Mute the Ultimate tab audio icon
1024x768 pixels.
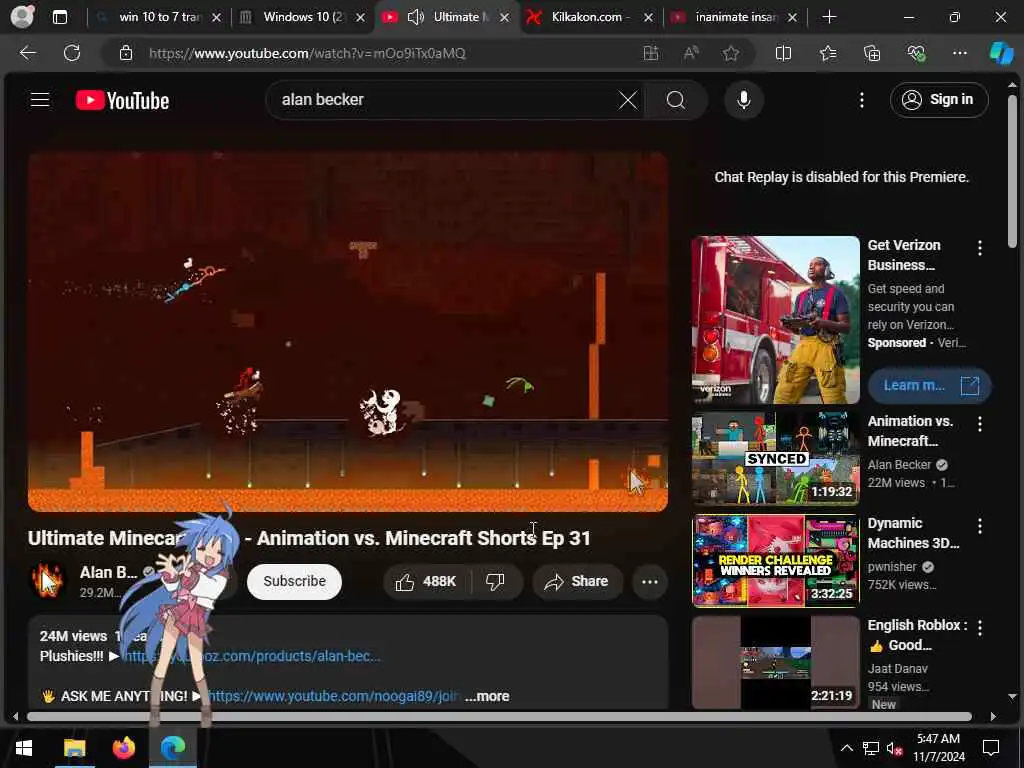tap(416, 17)
